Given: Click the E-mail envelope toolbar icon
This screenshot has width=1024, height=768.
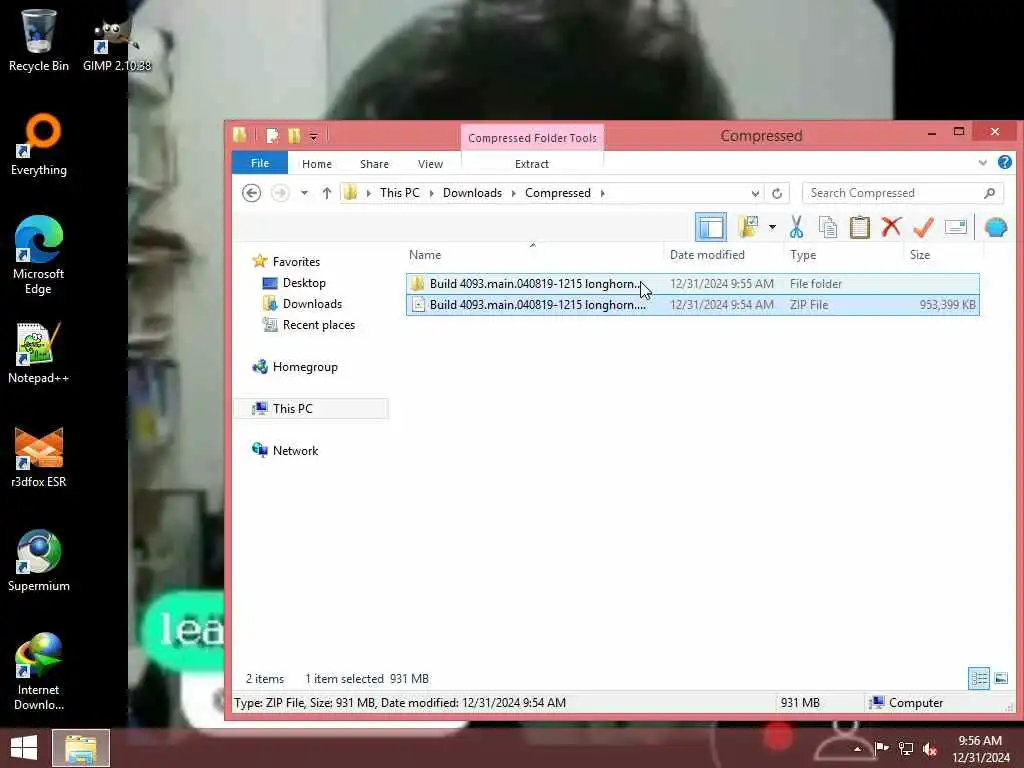Looking at the screenshot, I should (955, 227).
